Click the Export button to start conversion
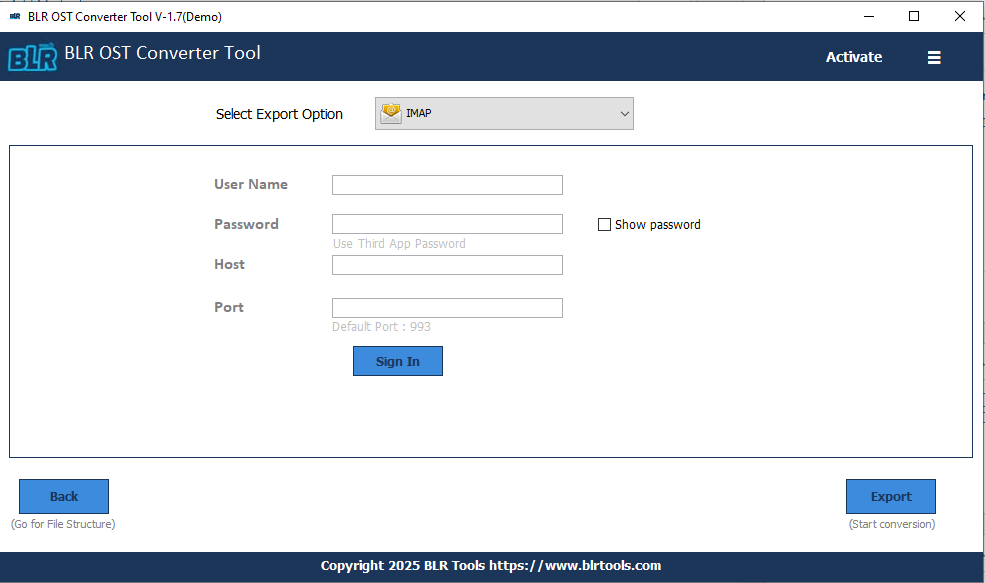Viewport: 985px width, 583px height. (890, 496)
